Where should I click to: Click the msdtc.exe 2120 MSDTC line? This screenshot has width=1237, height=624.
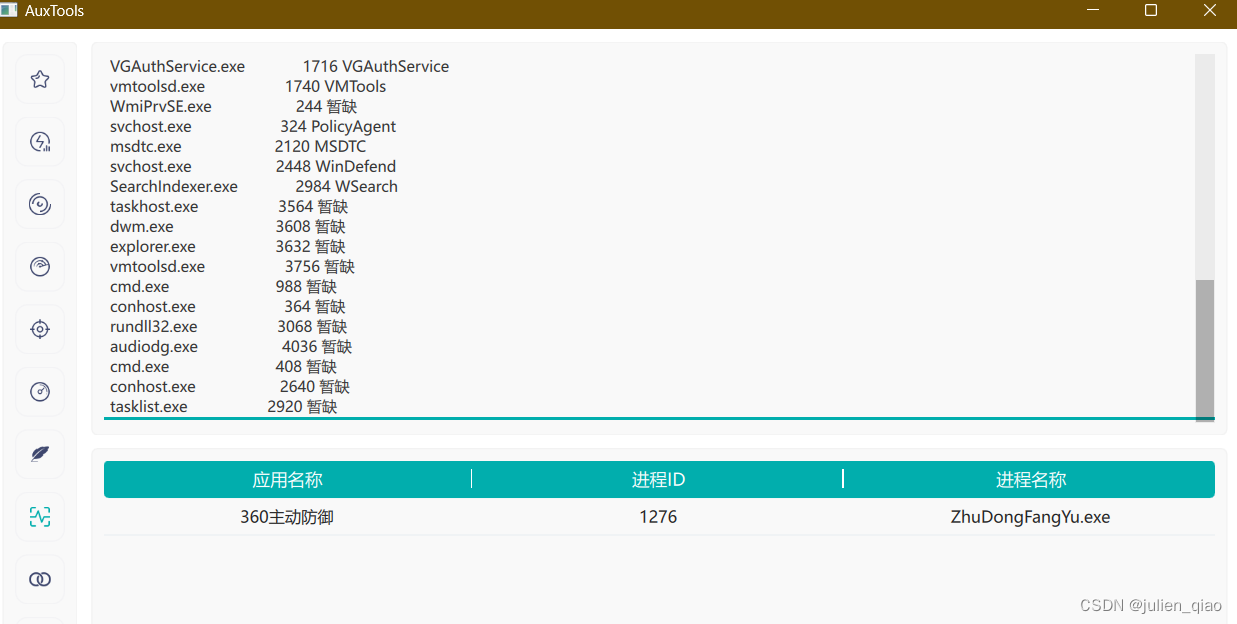(x=238, y=146)
